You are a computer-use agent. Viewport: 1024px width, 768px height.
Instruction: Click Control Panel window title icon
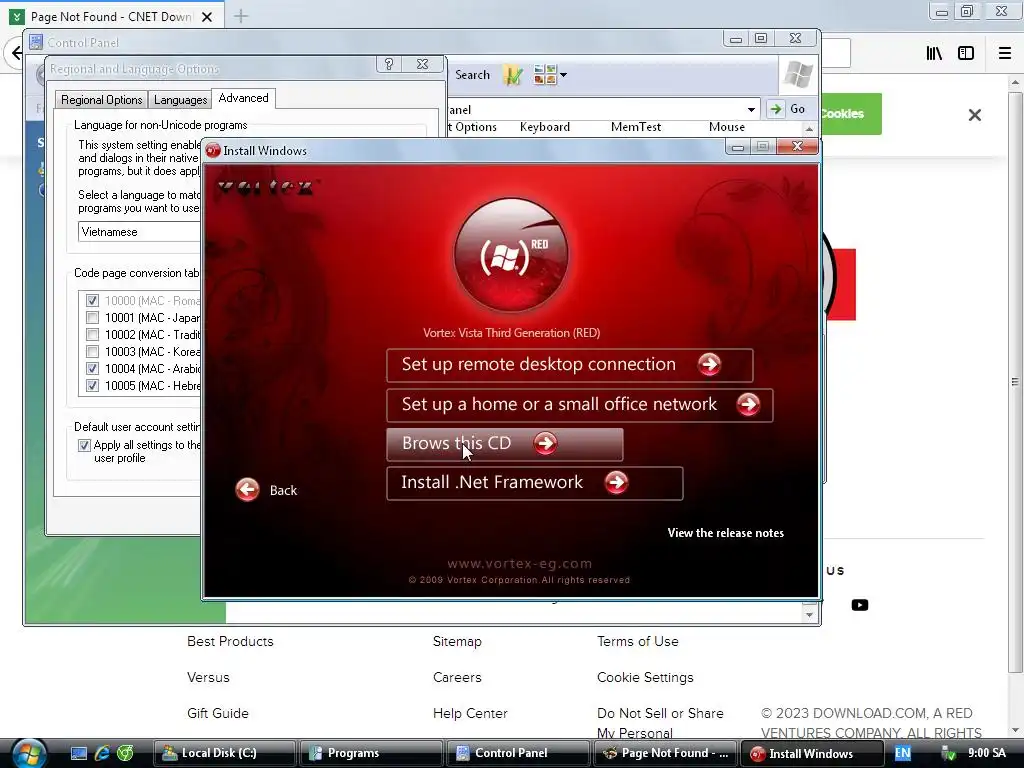pyautogui.click(x=36, y=42)
